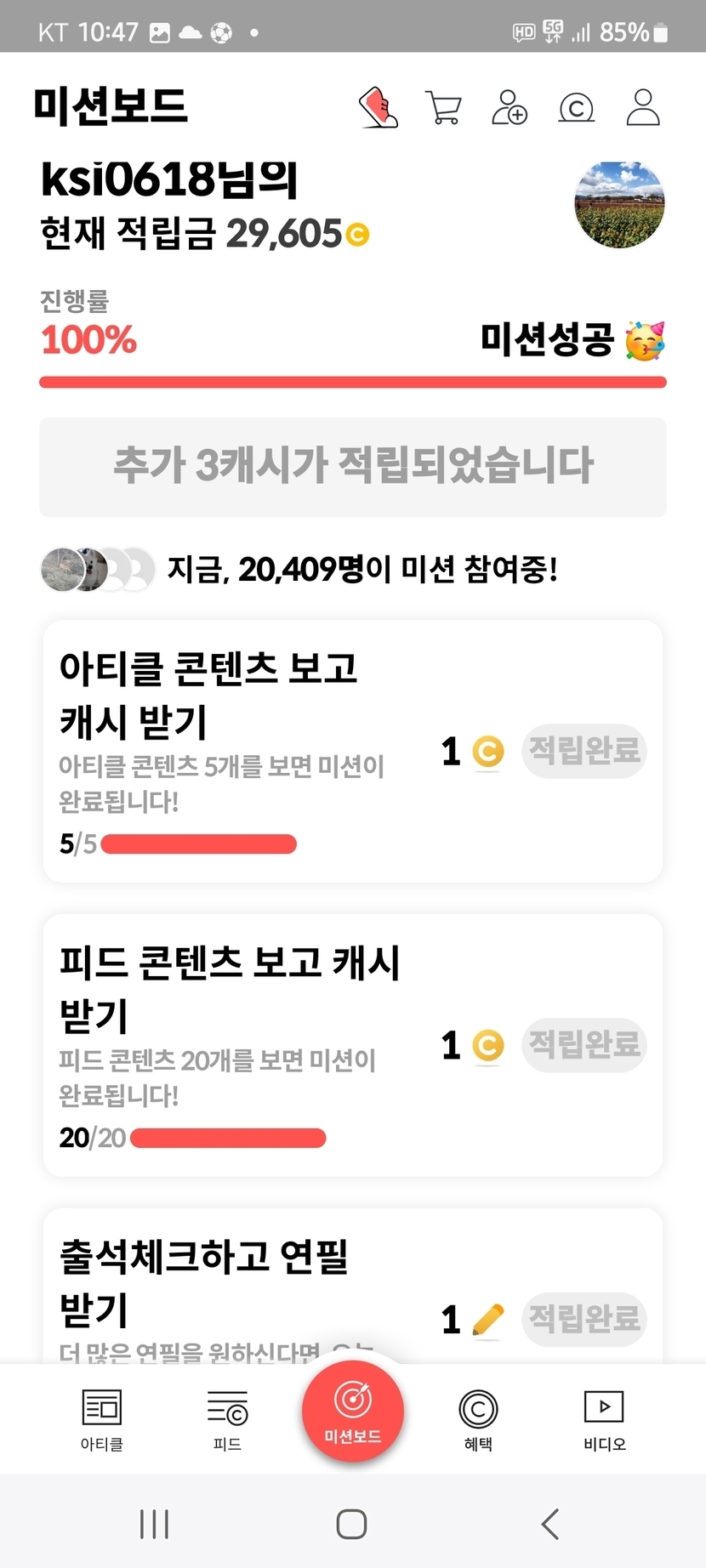Viewport: 706px width, 1568px height.
Task: Open the shopping cart
Action: tap(443, 108)
